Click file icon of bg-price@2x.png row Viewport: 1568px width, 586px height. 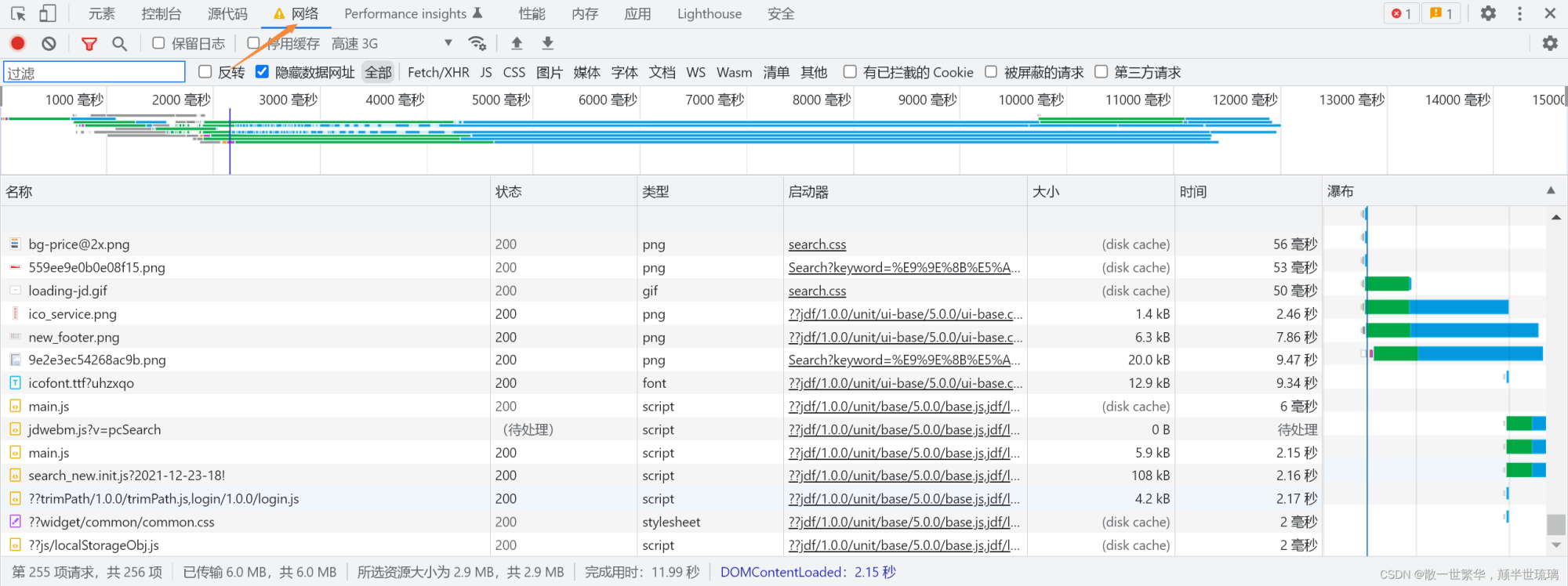[15, 244]
